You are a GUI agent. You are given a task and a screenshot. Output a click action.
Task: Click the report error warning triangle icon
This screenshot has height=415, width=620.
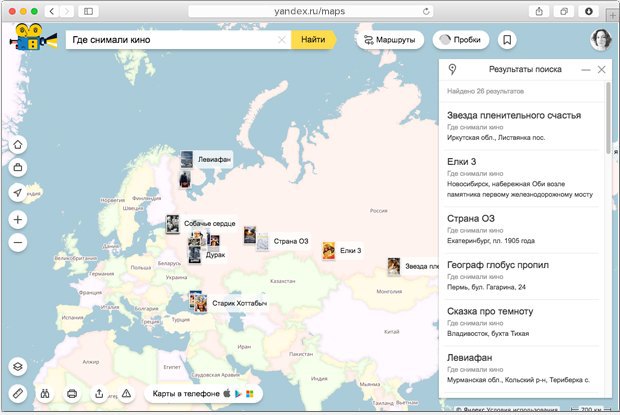click(126, 394)
